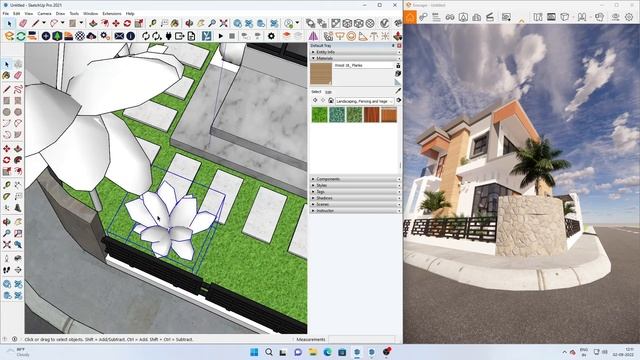
Task: Click the Measurements input box
Action: [x=362, y=339]
